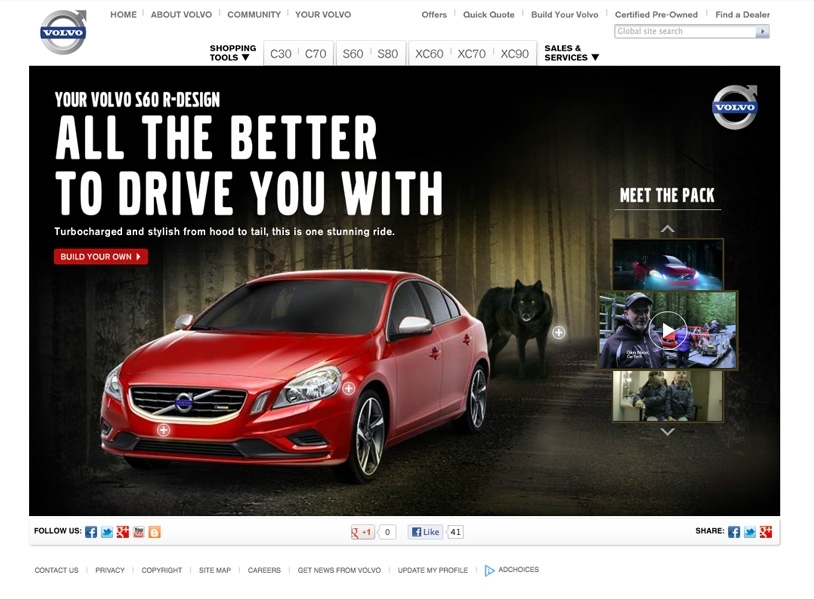The height and width of the screenshot is (600, 814).
Task: Click the plus hotspot on the front bumper
Action: 164,430
